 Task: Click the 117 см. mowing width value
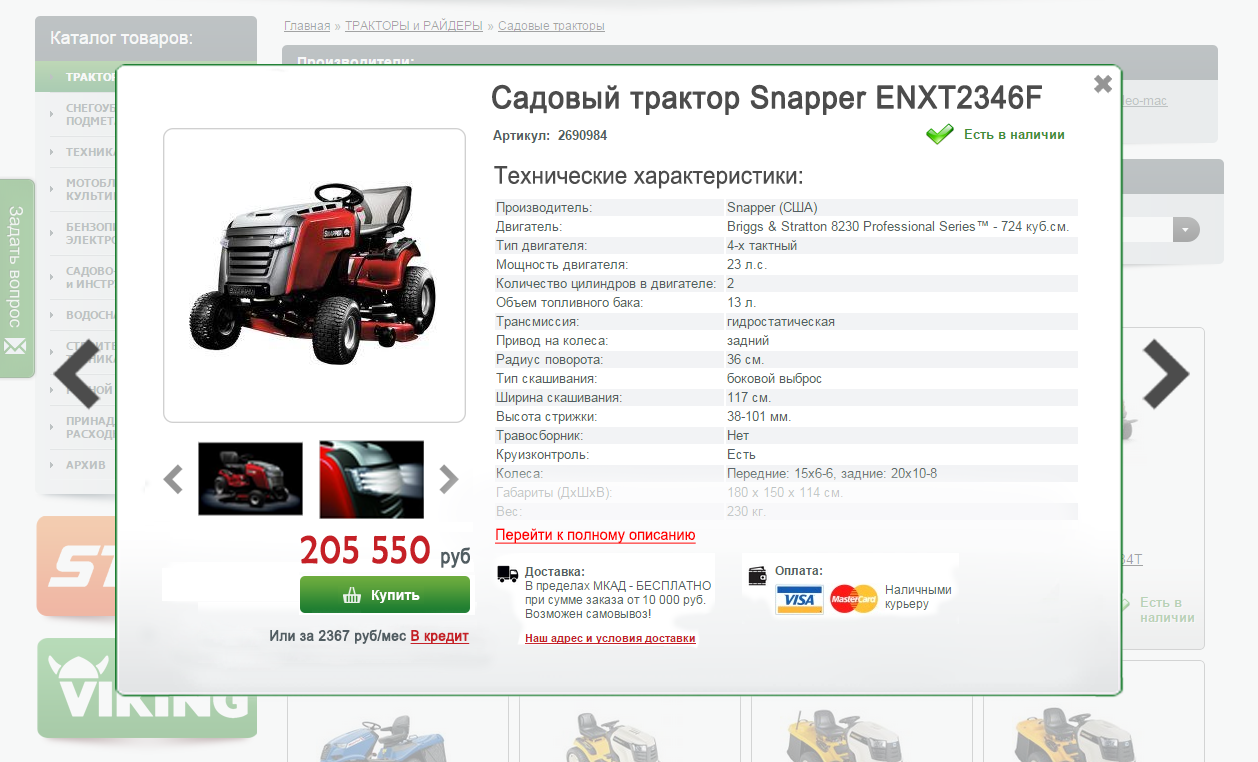click(749, 398)
